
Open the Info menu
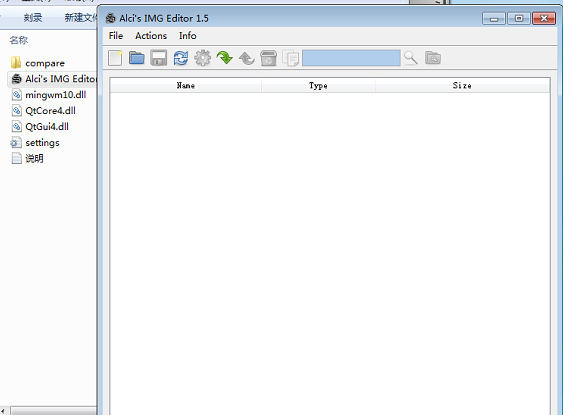(x=188, y=36)
